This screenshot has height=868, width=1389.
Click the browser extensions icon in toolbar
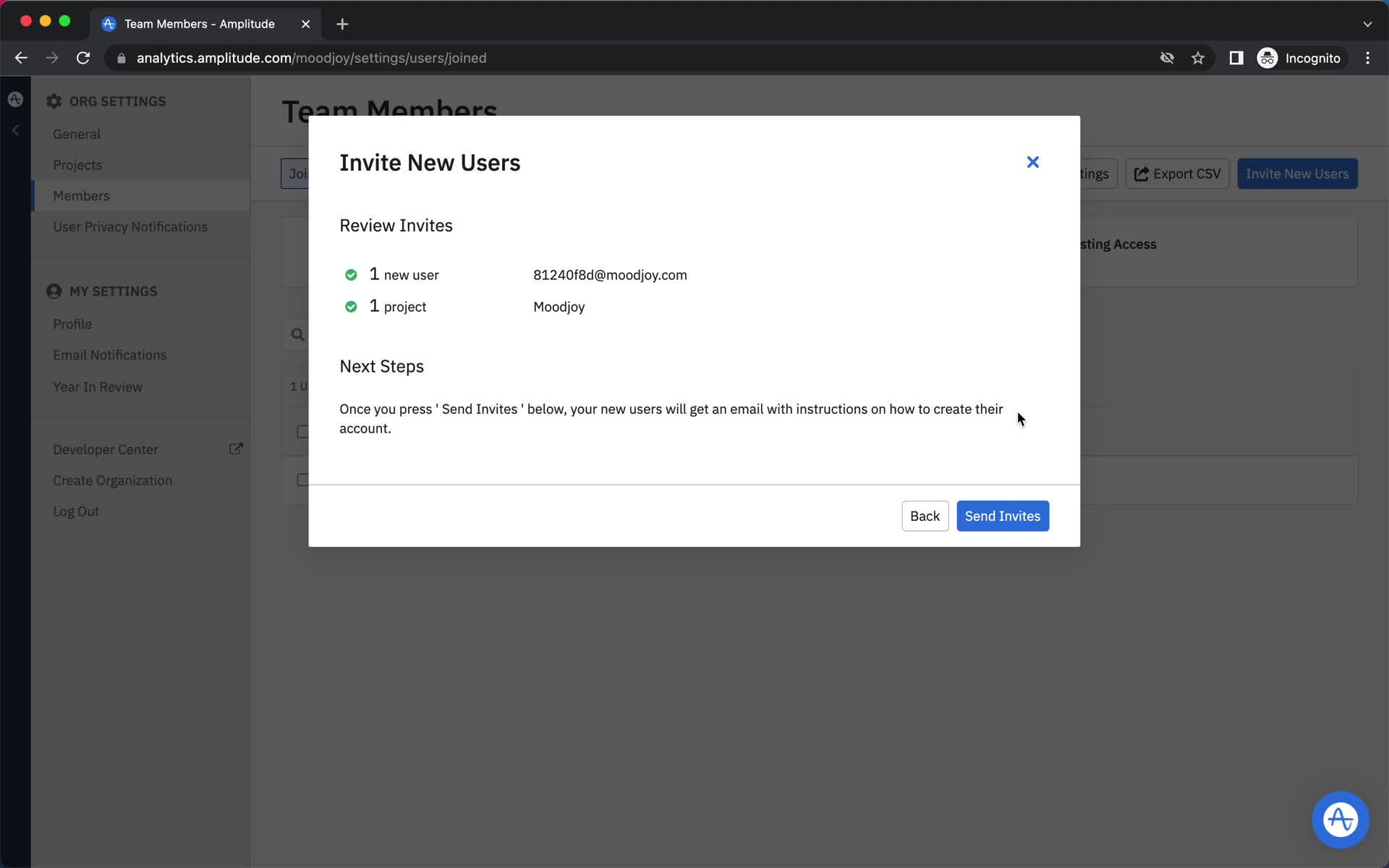pyautogui.click(x=1235, y=58)
